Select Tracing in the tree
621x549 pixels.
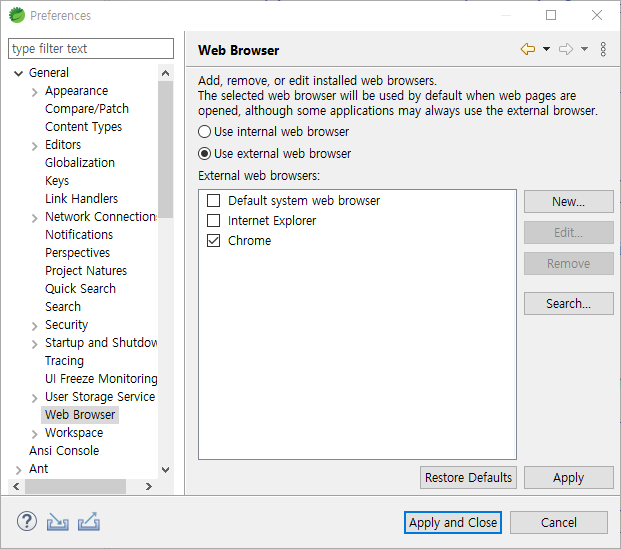pos(64,360)
